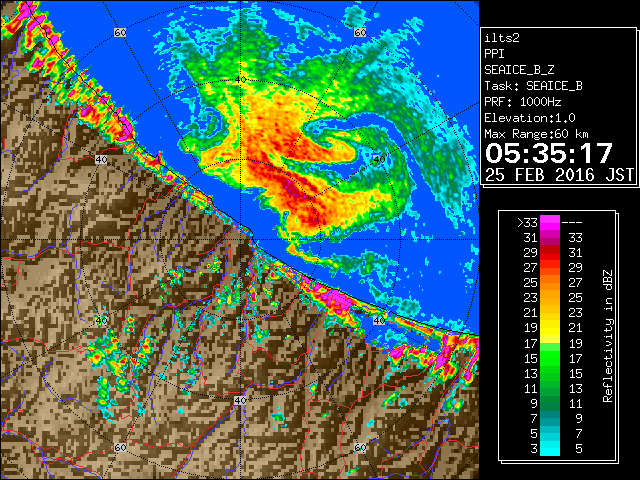The image size is (640, 480).
Task: Click the 60 km ring label in northeast
Action: [360, 32]
